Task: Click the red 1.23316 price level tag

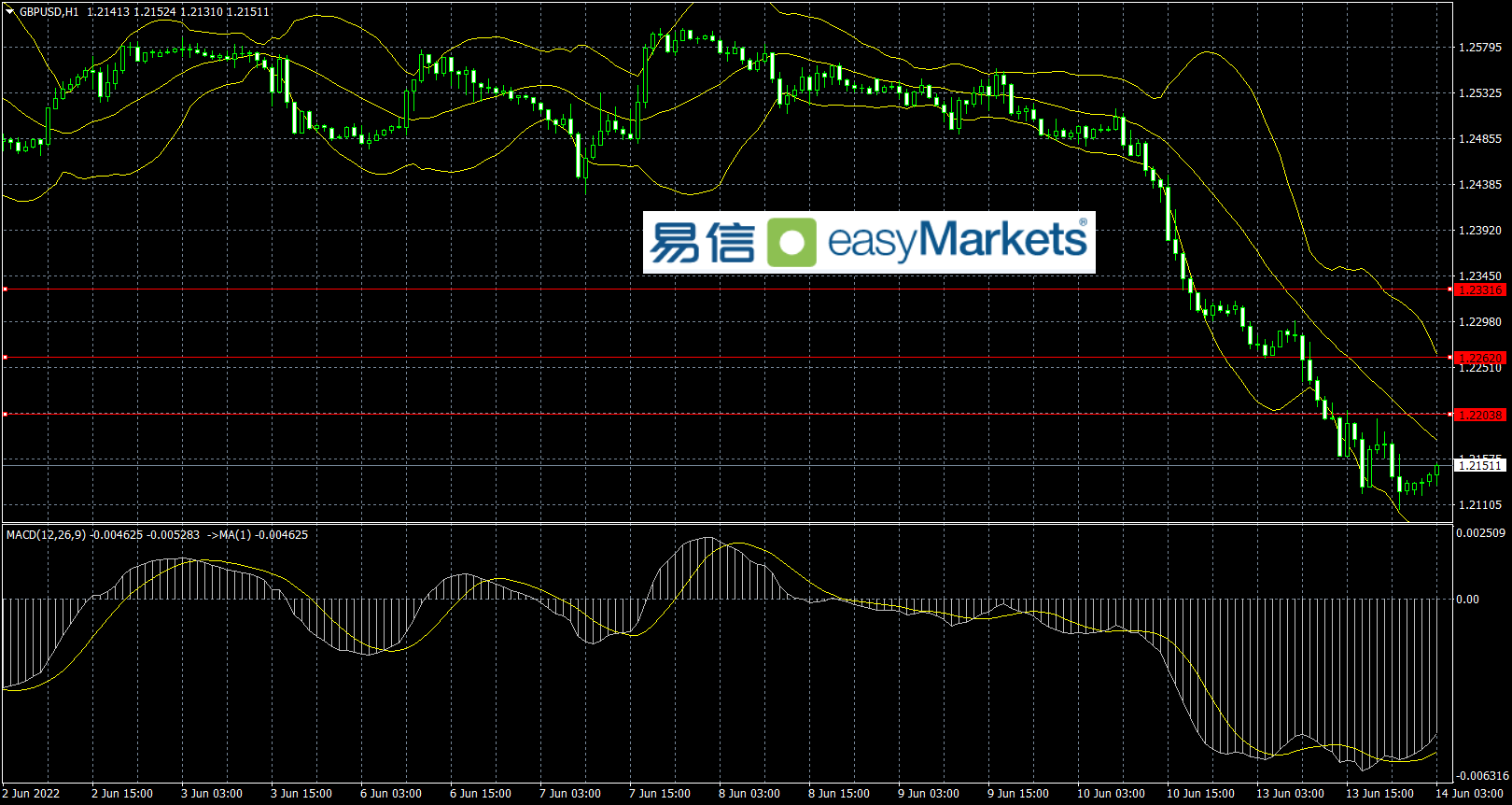Action: 1480,290
